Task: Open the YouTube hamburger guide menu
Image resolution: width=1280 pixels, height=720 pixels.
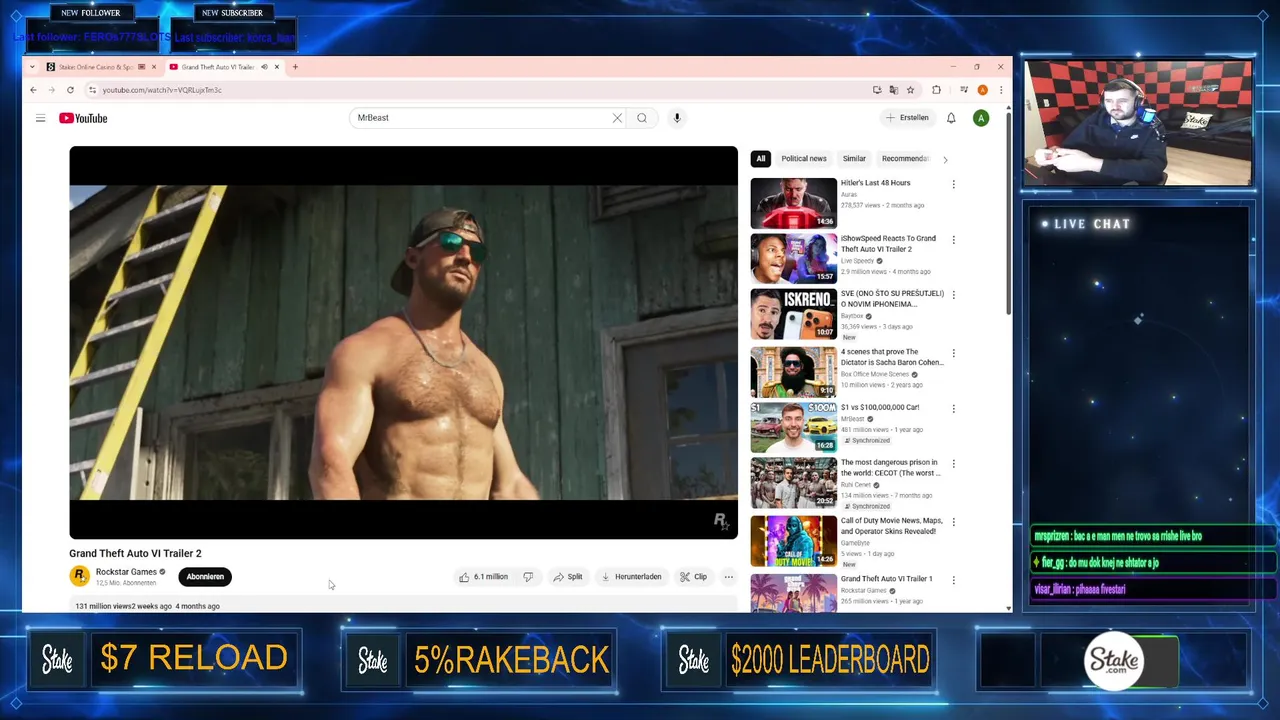Action: pyautogui.click(x=40, y=118)
